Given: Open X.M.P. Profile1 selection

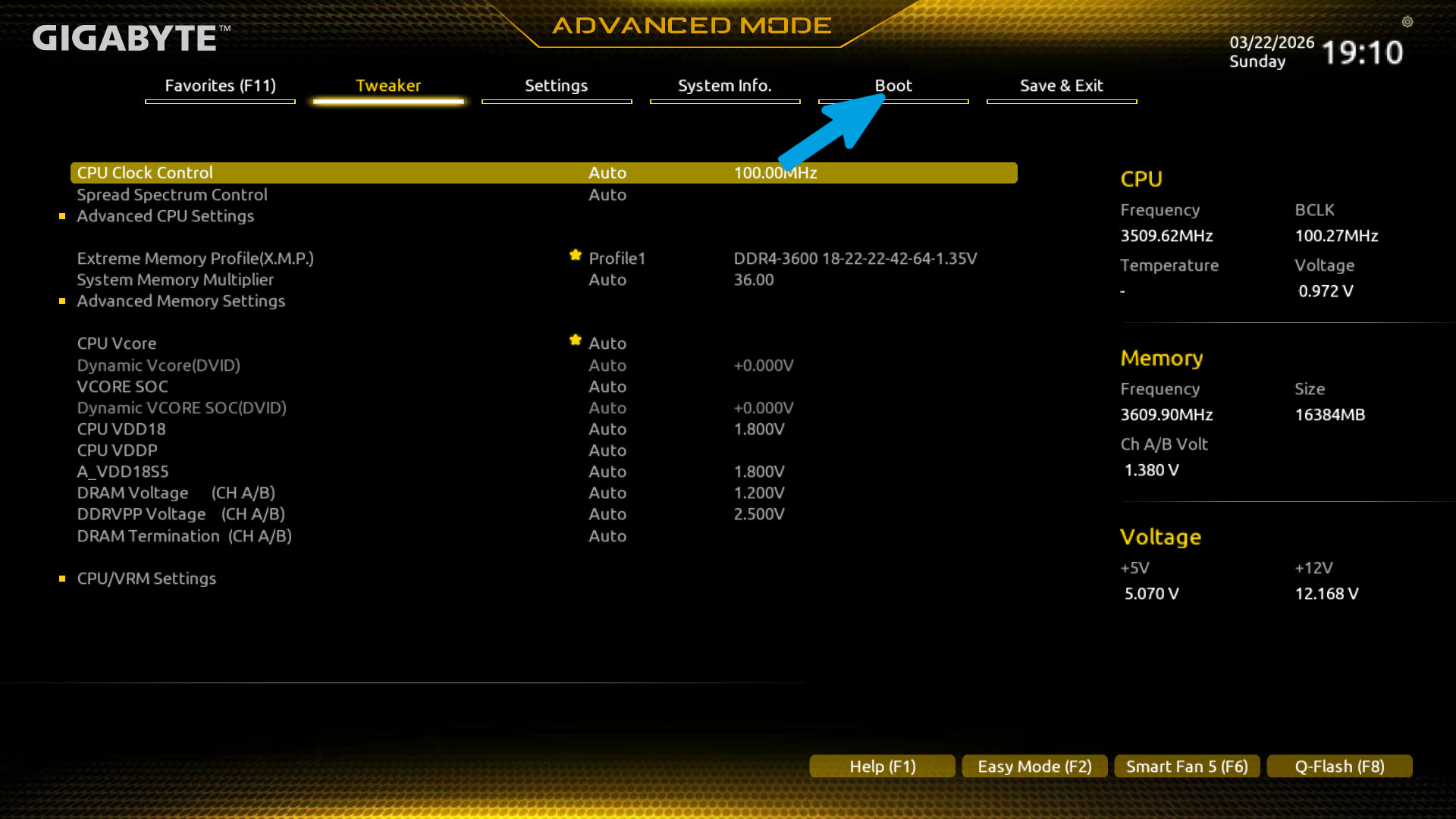Looking at the screenshot, I should 617,259.
